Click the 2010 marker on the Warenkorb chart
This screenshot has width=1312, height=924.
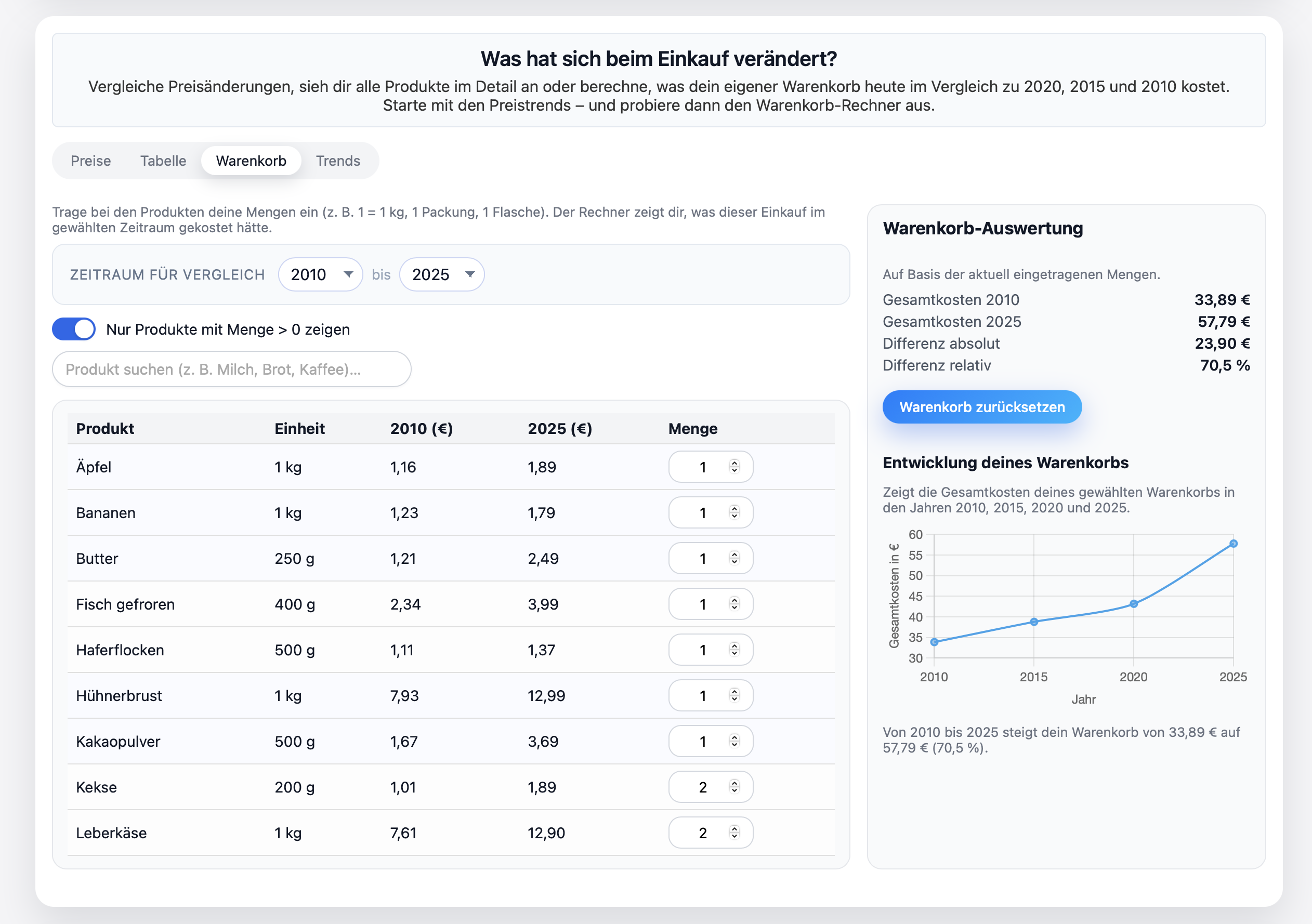[x=934, y=642]
